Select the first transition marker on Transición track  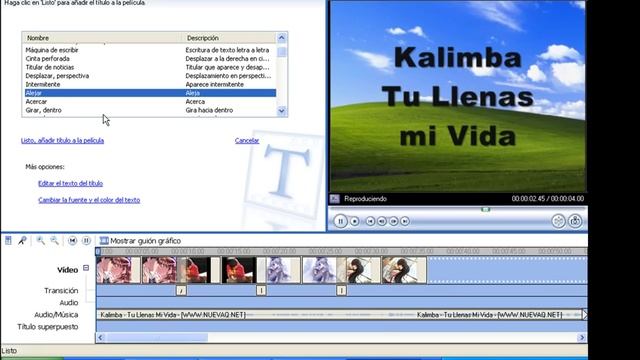click(181, 290)
